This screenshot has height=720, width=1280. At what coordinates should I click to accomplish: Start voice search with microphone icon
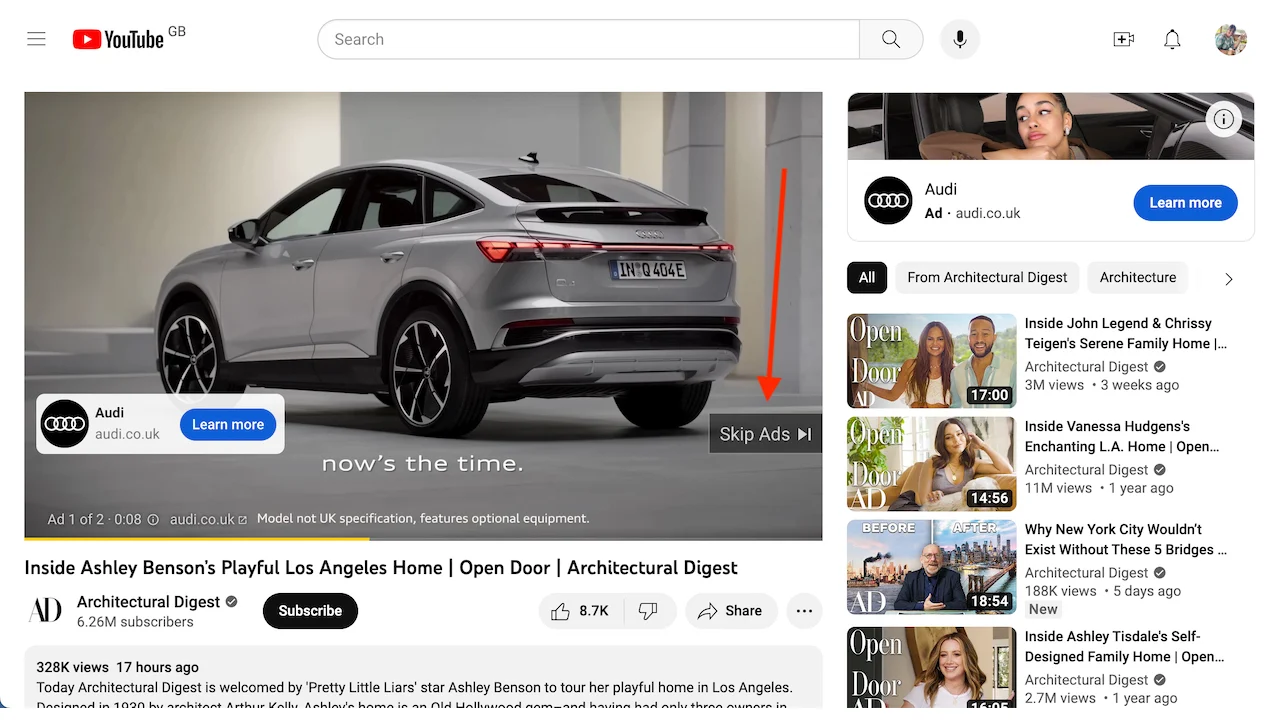[x=960, y=39]
